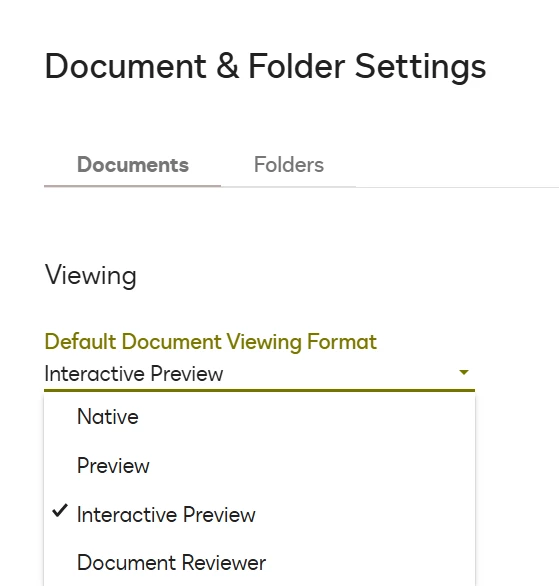Click the Document & Folder Settings page title
This screenshot has height=586, width=559.
[265, 67]
